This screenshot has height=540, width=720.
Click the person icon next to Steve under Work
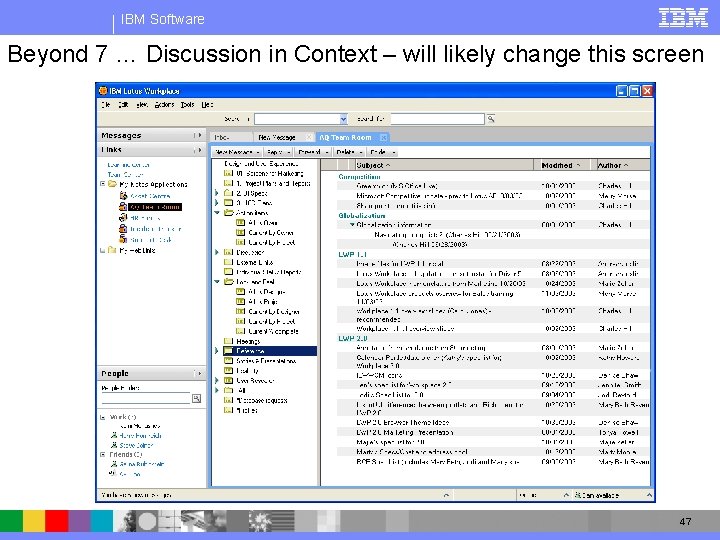(114, 445)
